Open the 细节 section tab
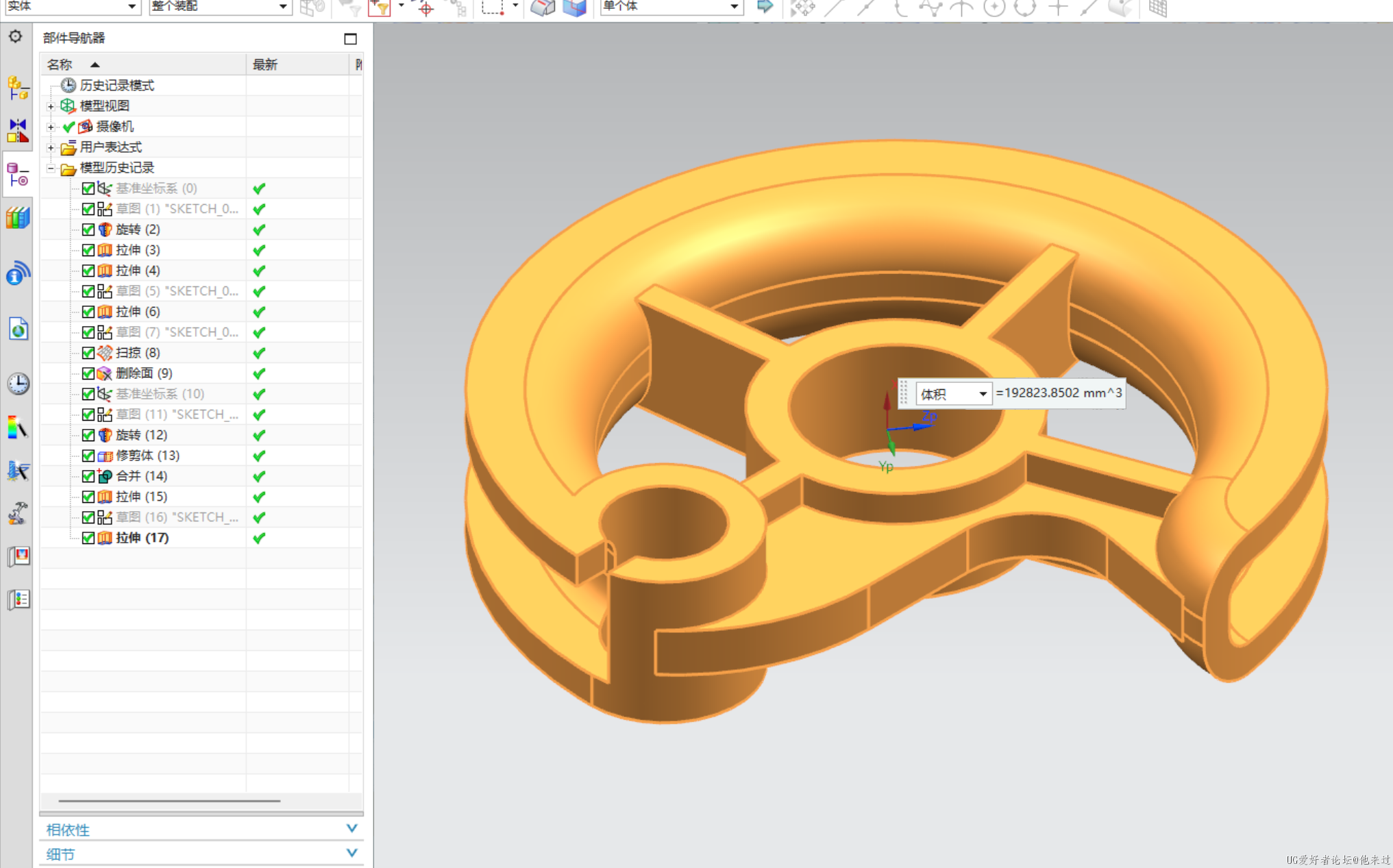The height and width of the screenshot is (868, 1393). tap(201, 854)
